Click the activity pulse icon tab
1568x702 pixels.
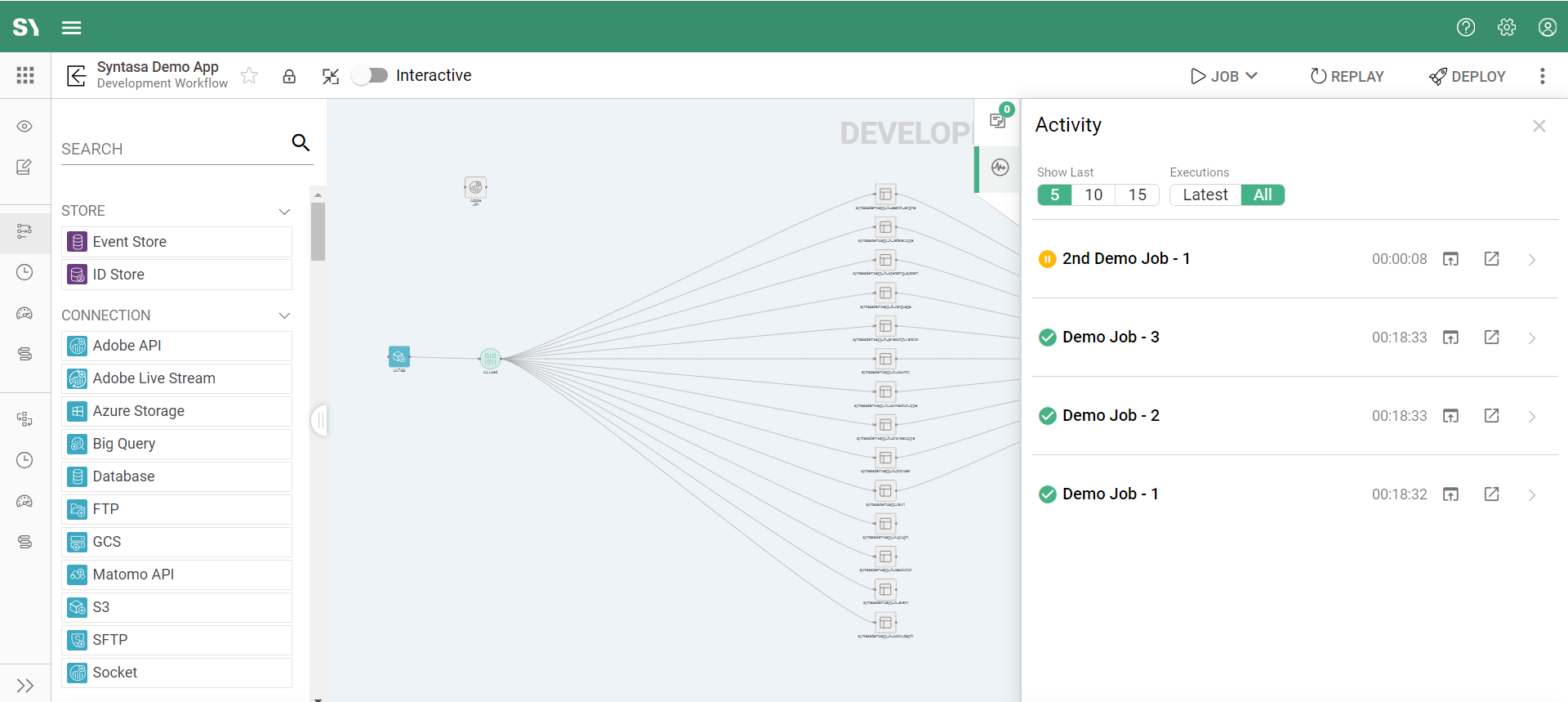click(1000, 168)
